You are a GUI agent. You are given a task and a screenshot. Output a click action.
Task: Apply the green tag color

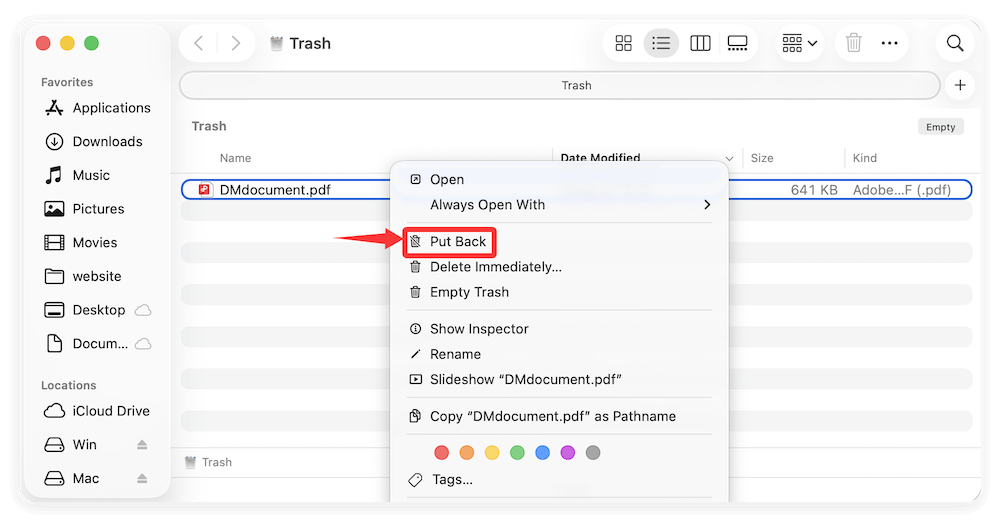coord(517,453)
